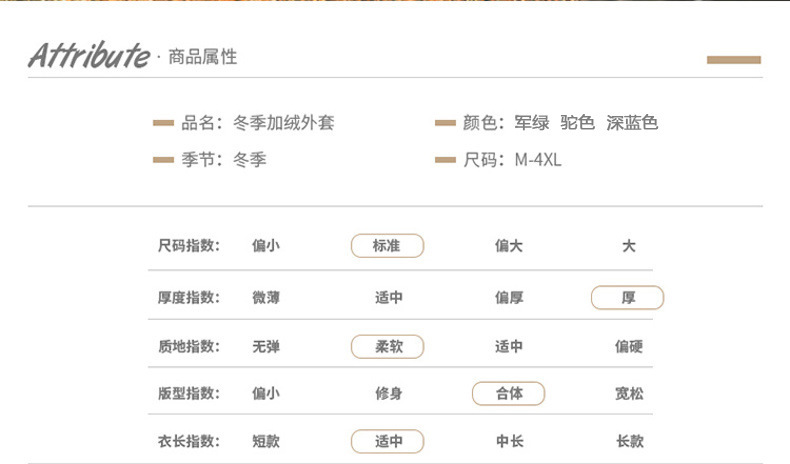The width and height of the screenshot is (790, 464).
Task: Pick 无弹 in the 质地指数 row
Action: (x=265, y=347)
